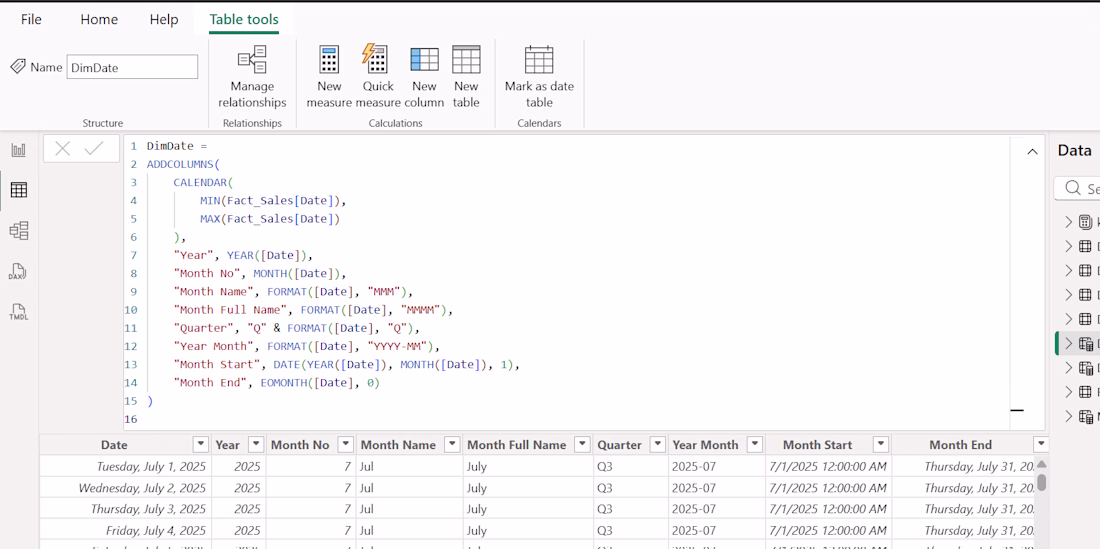Click the table vertical scrollbar thumb
The height and width of the screenshot is (549, 1100).
point(1042,482)
